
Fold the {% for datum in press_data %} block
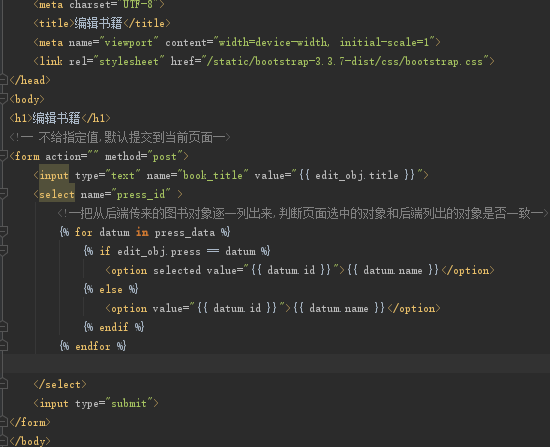(x=3, y=232)
